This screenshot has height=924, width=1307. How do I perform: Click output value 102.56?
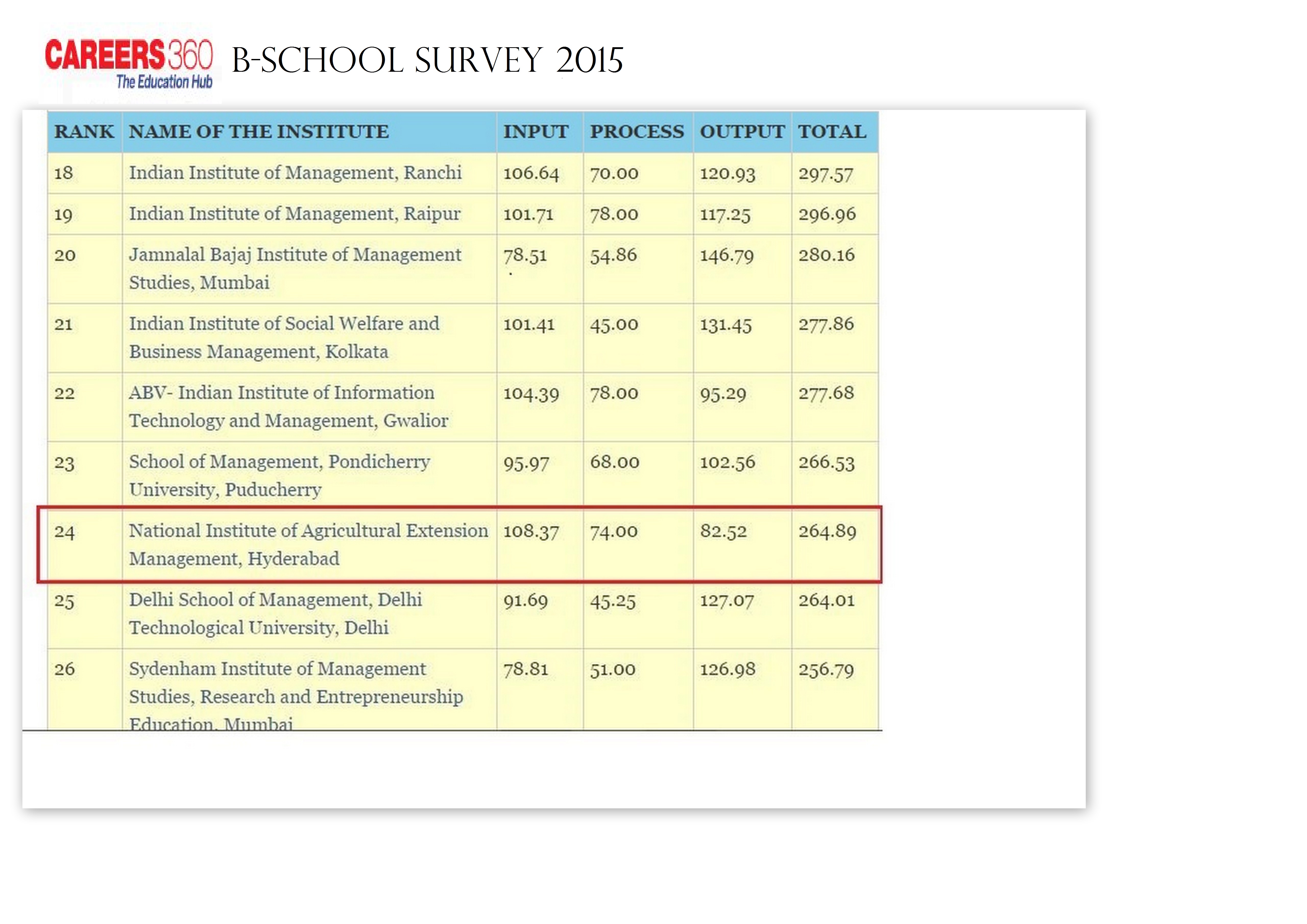728,462
